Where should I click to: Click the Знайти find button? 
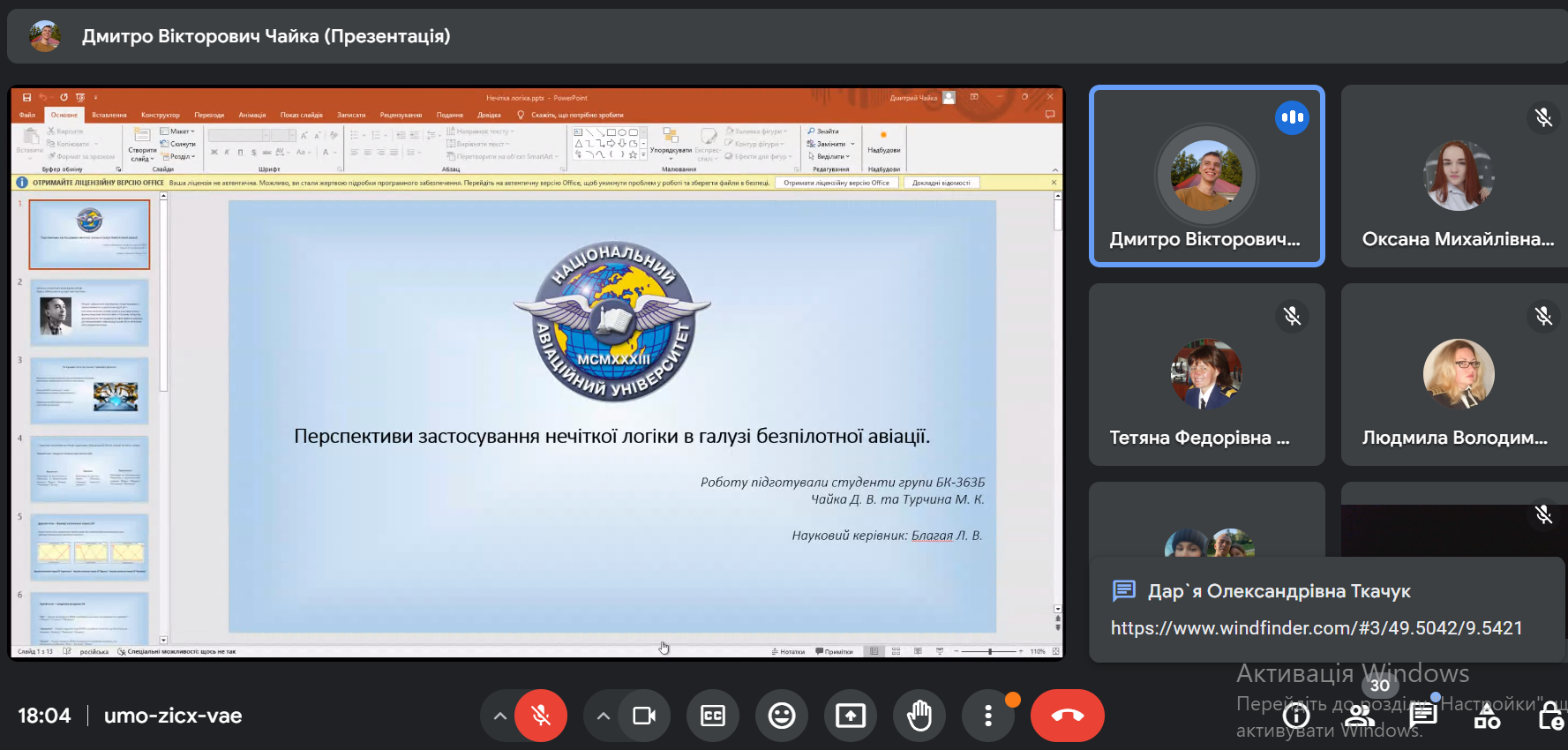coord(824,131)
